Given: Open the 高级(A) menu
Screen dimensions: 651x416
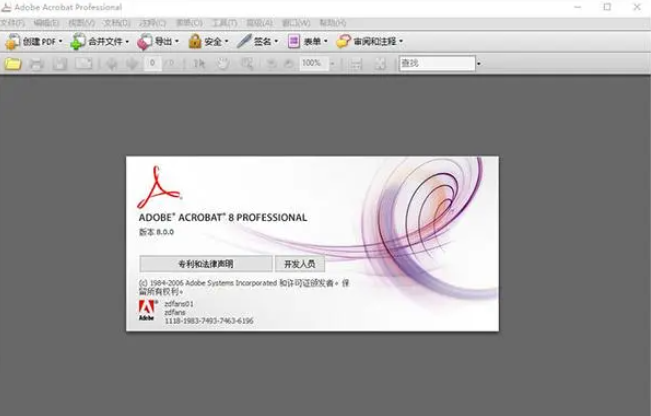Looking at the screenshot, I should click(259, 23).
